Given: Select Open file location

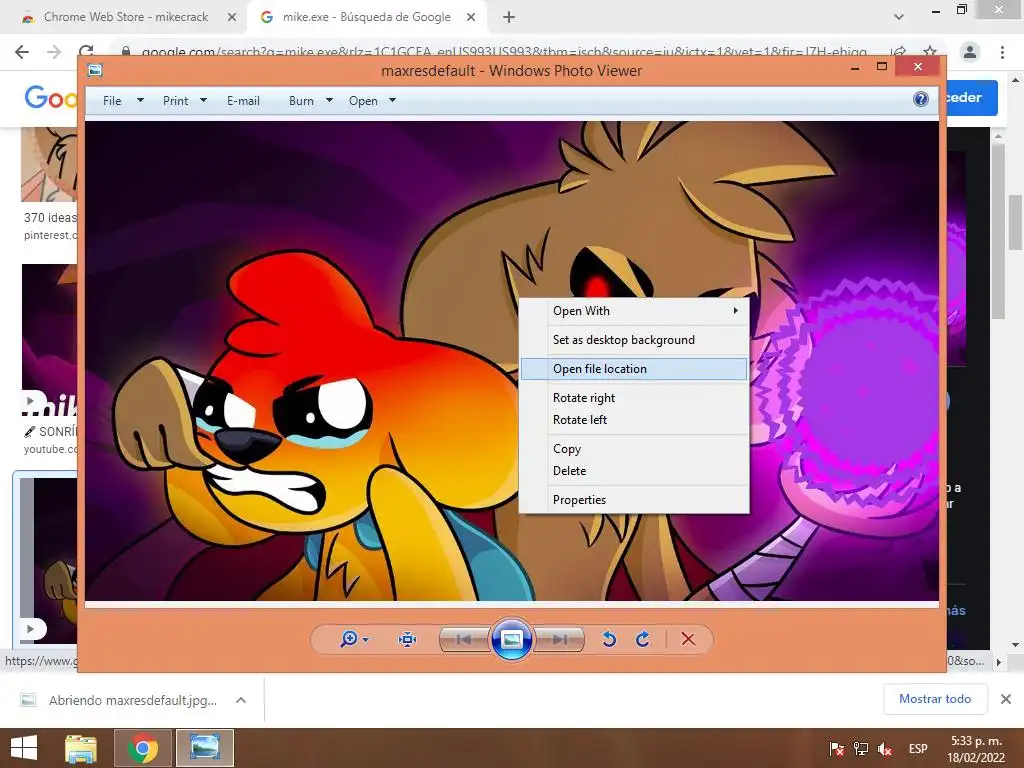Looking at the screenshot, I should click(x=634, y=369).
